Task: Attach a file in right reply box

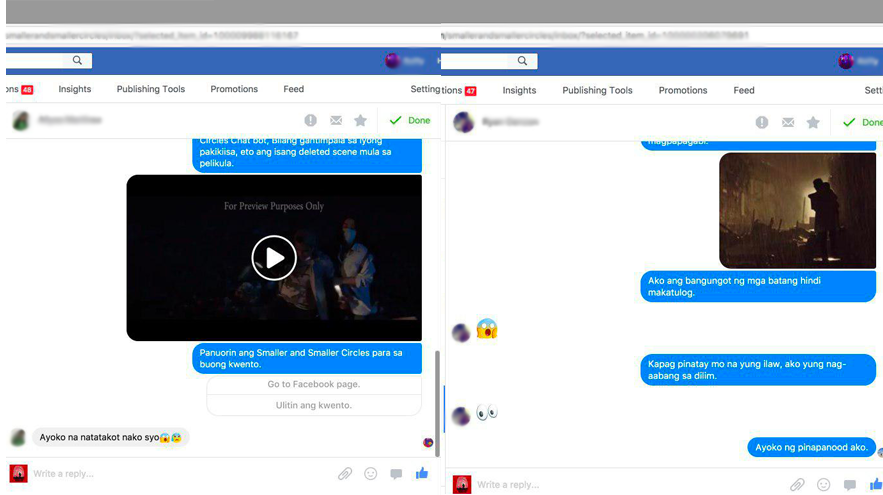Action: [797, 484]
